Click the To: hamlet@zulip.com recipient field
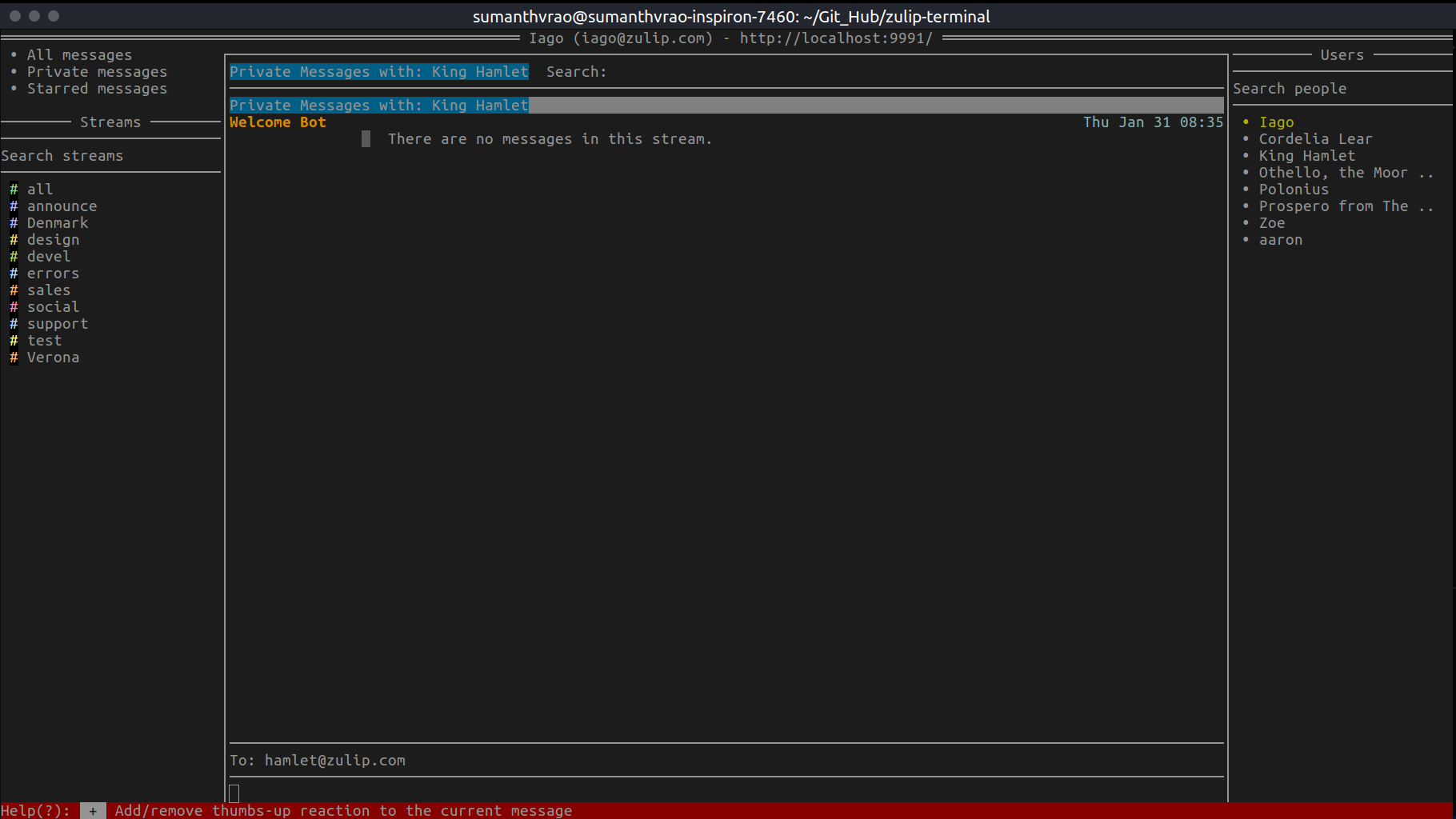The width and height of the screenshot is (1456, 819). 726,761
